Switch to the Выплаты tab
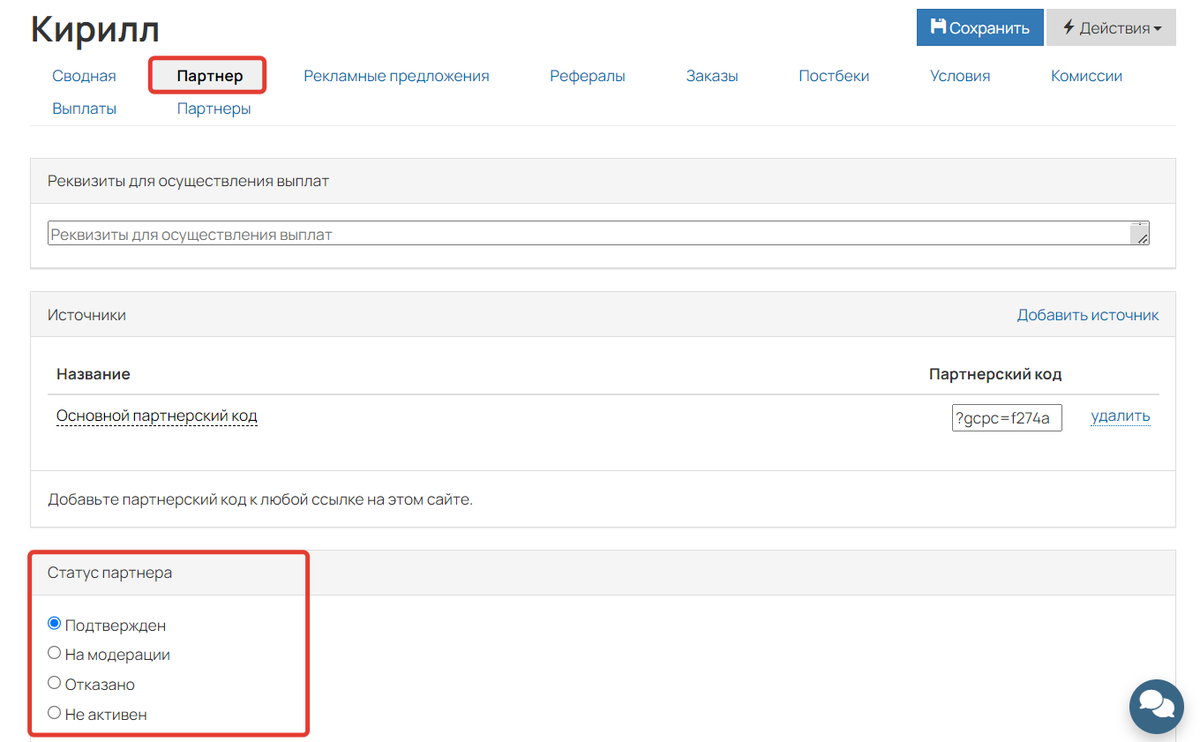The image size is (1200, 742). coord(84,109)
